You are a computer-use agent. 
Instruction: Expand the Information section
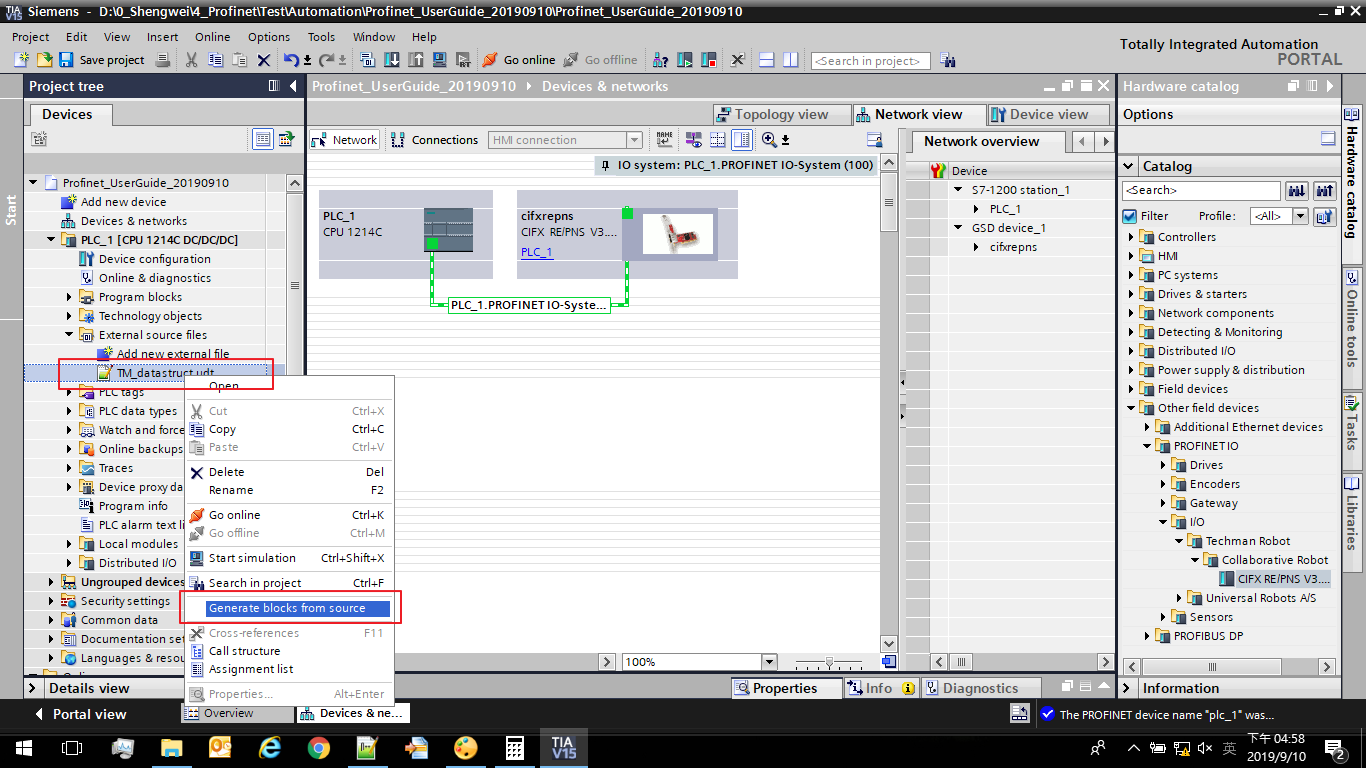point(1129,688)
